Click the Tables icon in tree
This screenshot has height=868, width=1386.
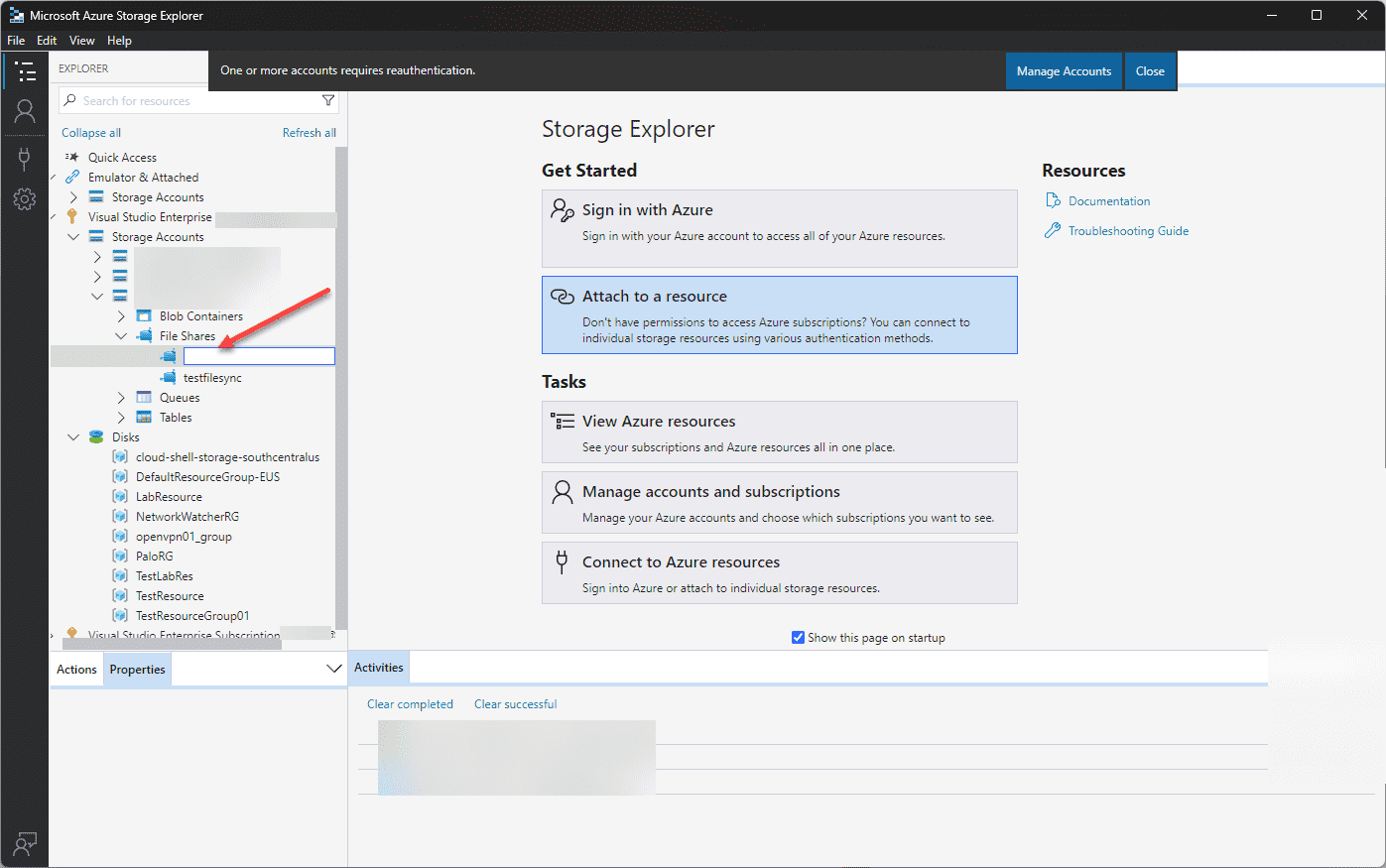click(144, 417)
